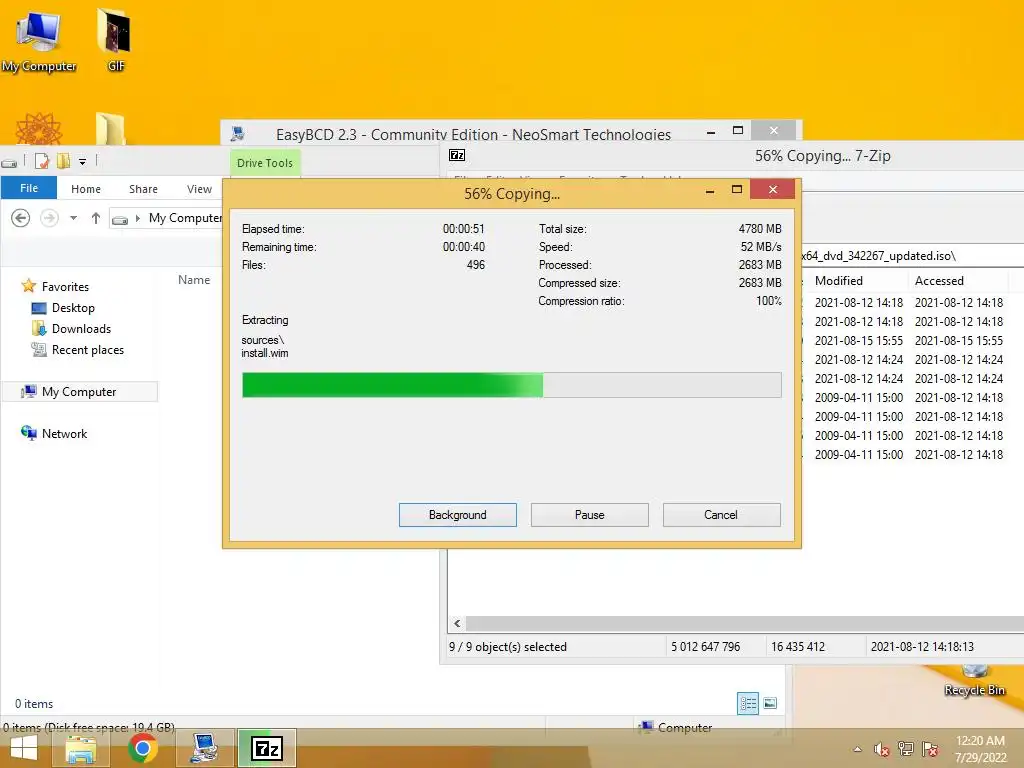
Task: Open the View ribbon tab
Action: 199,189
